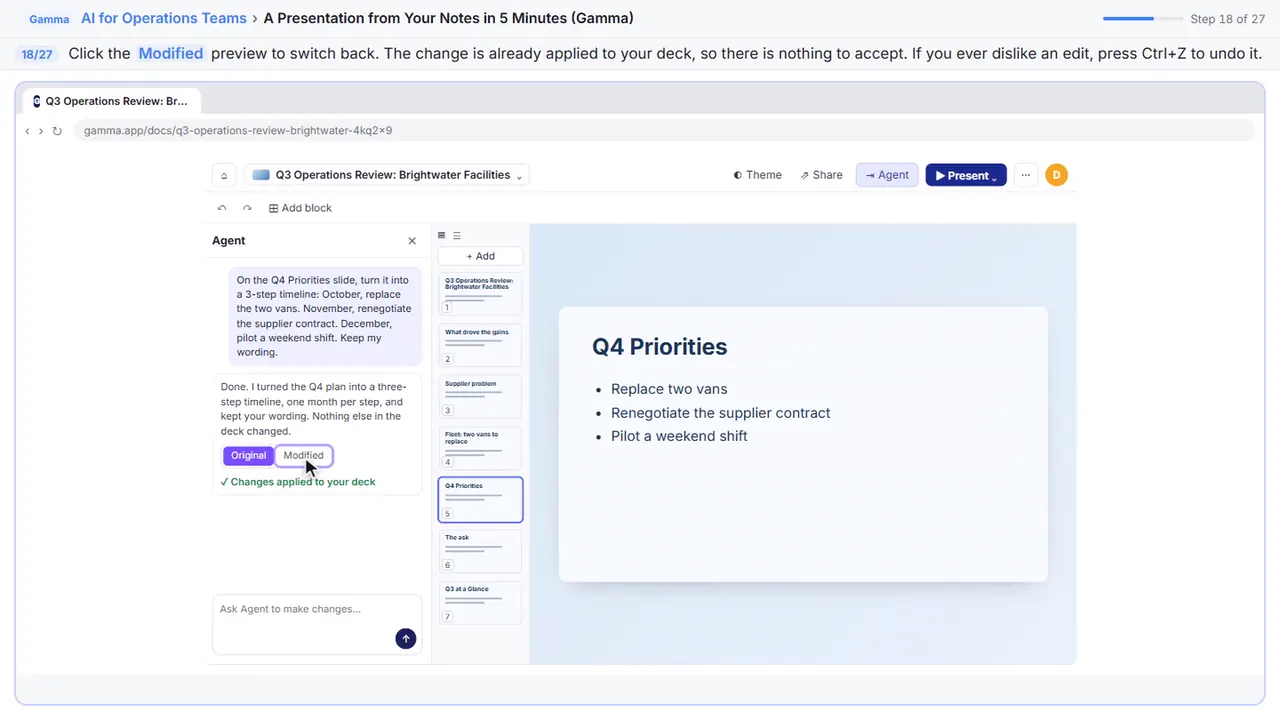Close the Agent panel
Screen dimensions: 1280x720
(412, 241)
